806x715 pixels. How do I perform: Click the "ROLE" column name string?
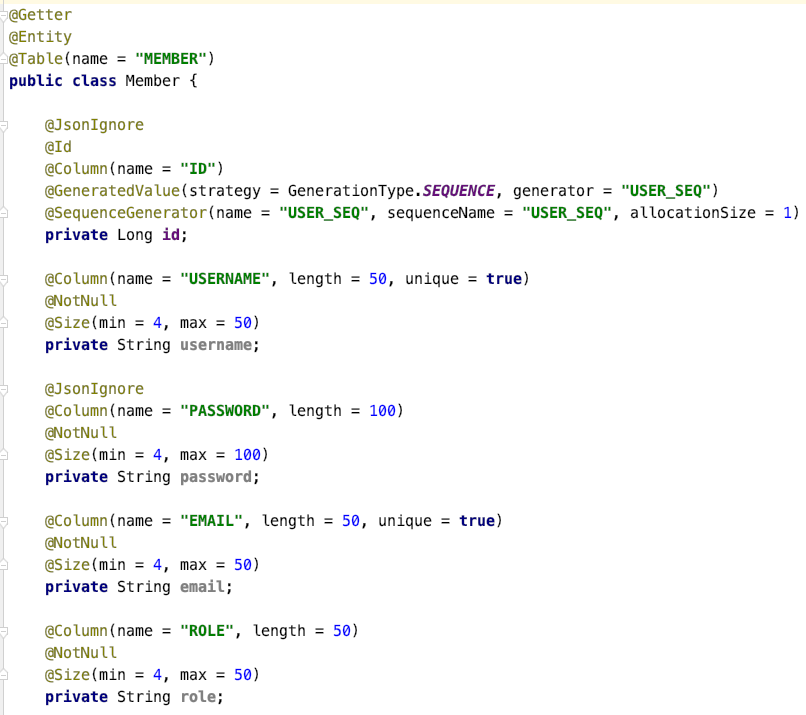click(x=207, y=631)
